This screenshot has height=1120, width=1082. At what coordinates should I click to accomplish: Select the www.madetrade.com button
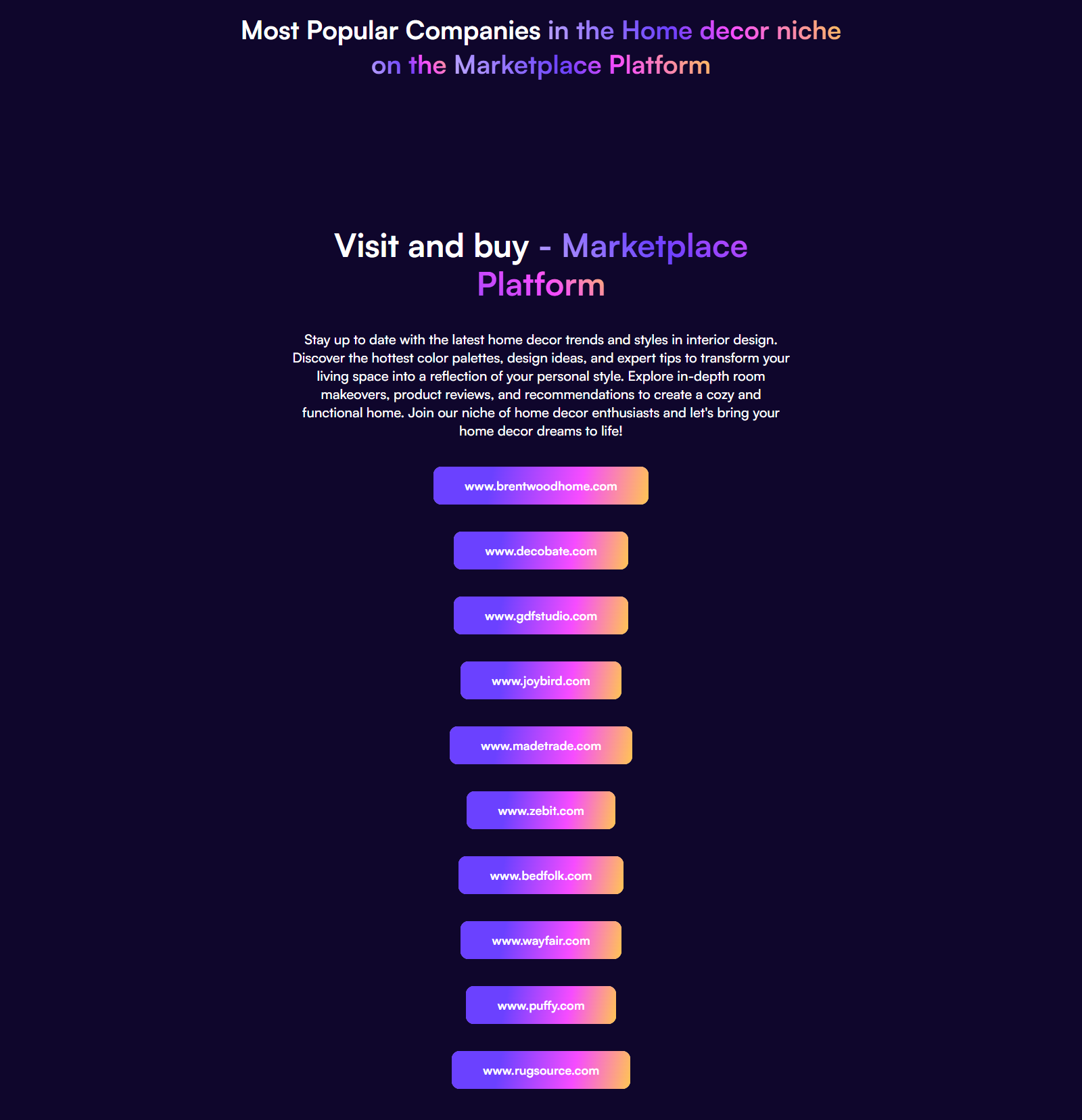541,745
